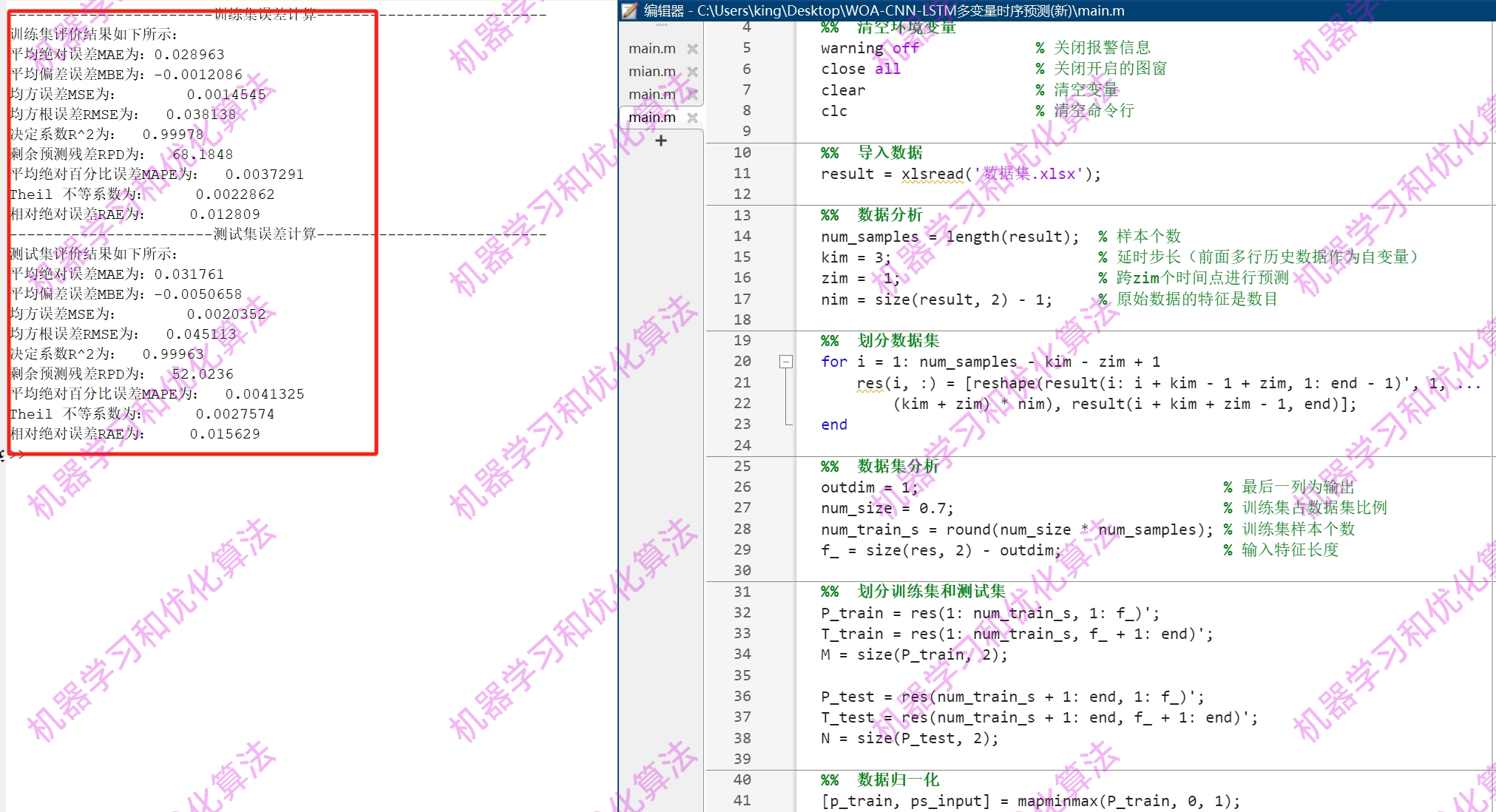
Task: Place cursor in xlsread filename string
Action: point(1028,174)
